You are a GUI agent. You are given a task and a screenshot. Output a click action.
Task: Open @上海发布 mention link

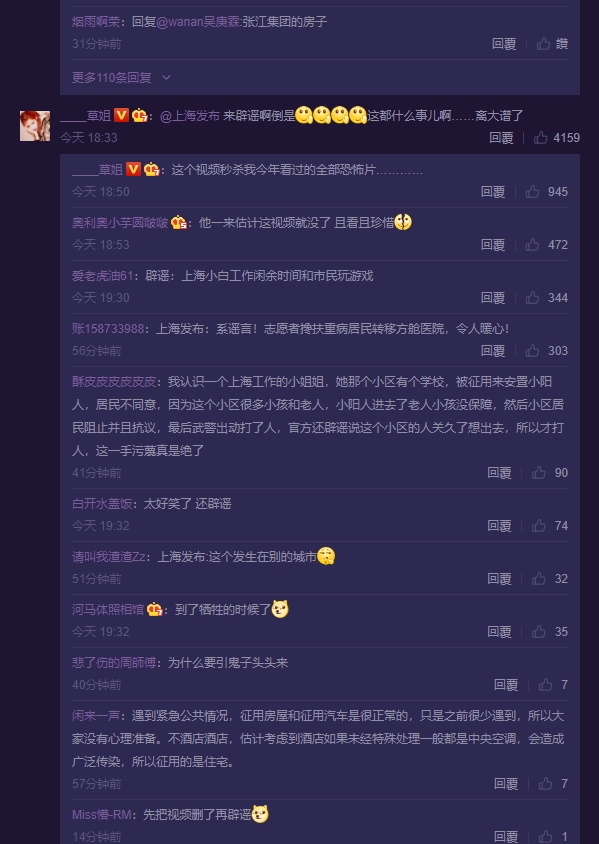tap(190, 116)
